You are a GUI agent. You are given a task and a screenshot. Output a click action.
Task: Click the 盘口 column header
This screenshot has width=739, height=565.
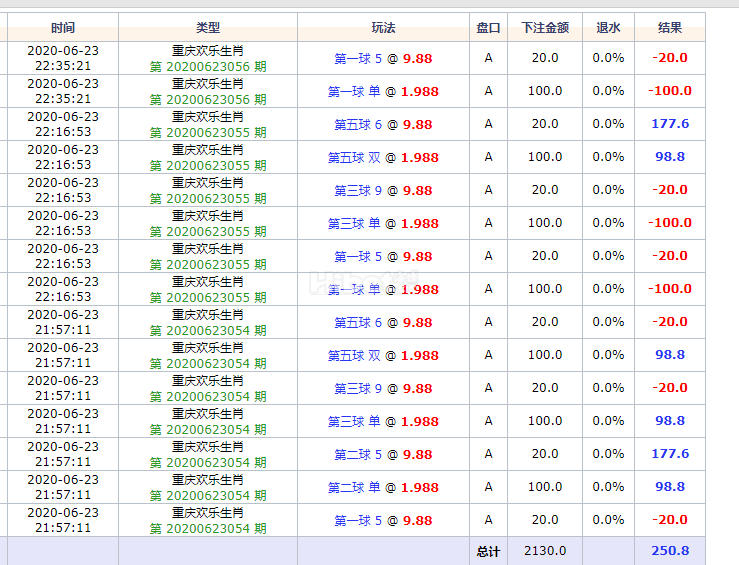(x=488, y=28)
